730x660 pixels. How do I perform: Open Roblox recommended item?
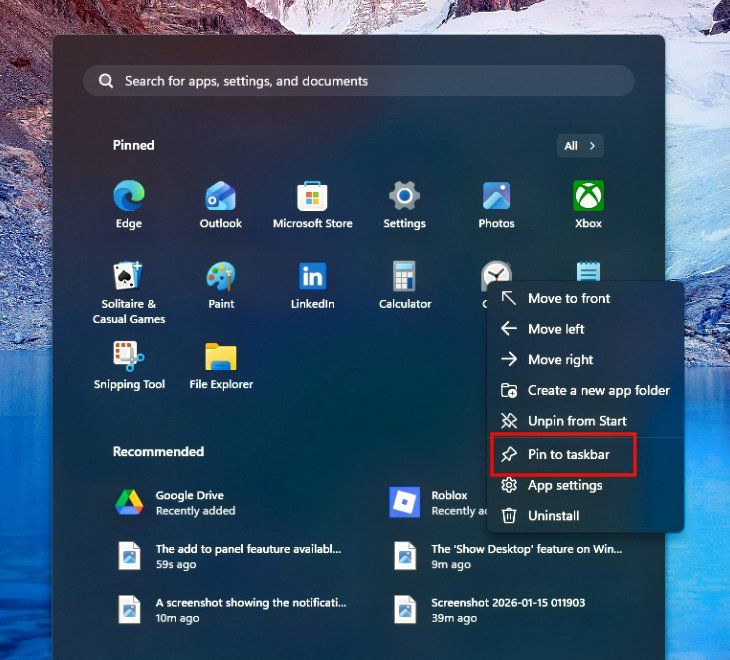pos(438,503)
